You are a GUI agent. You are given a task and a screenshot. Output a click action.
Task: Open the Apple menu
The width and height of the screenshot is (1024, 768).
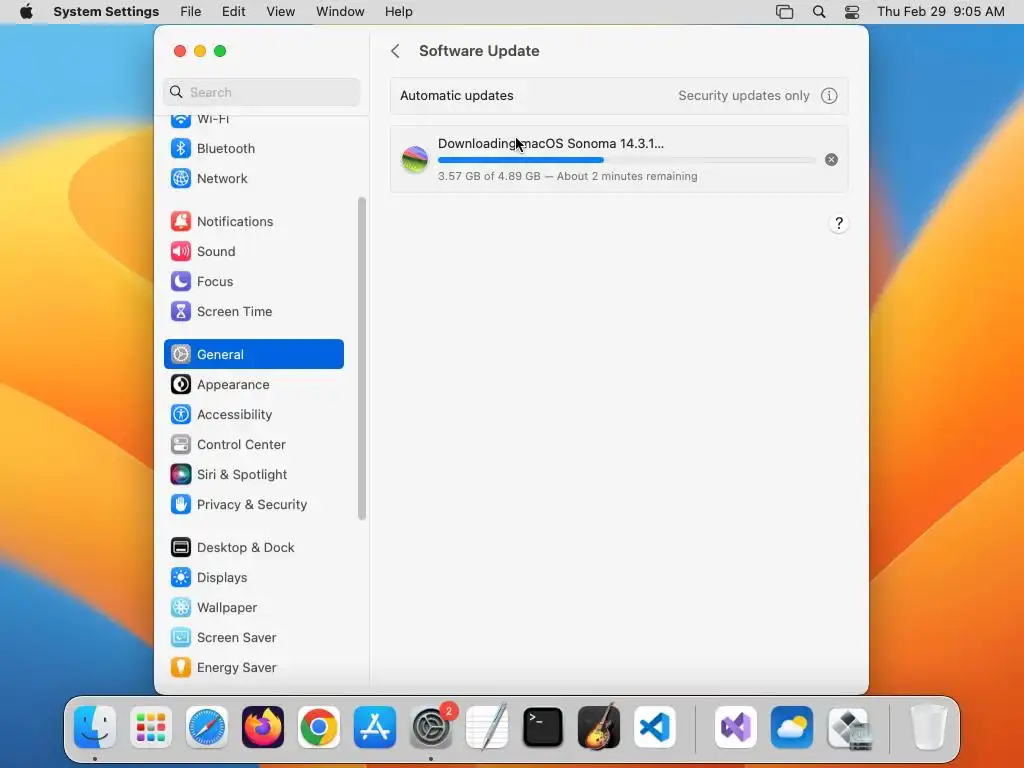(x=26, y=12)
